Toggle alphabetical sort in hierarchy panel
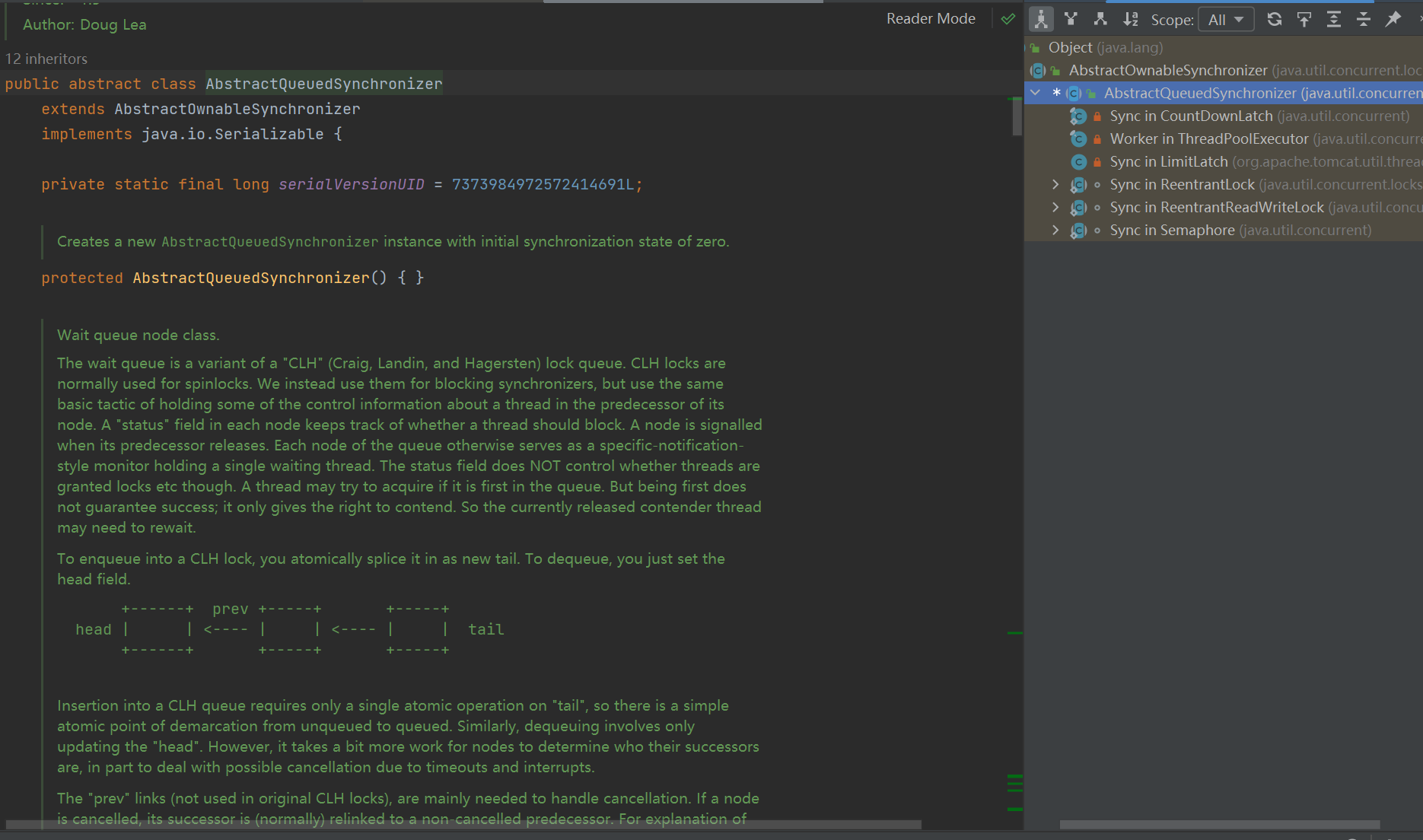Screen dimensions: 1423x840 click(x=1131, y=19)
